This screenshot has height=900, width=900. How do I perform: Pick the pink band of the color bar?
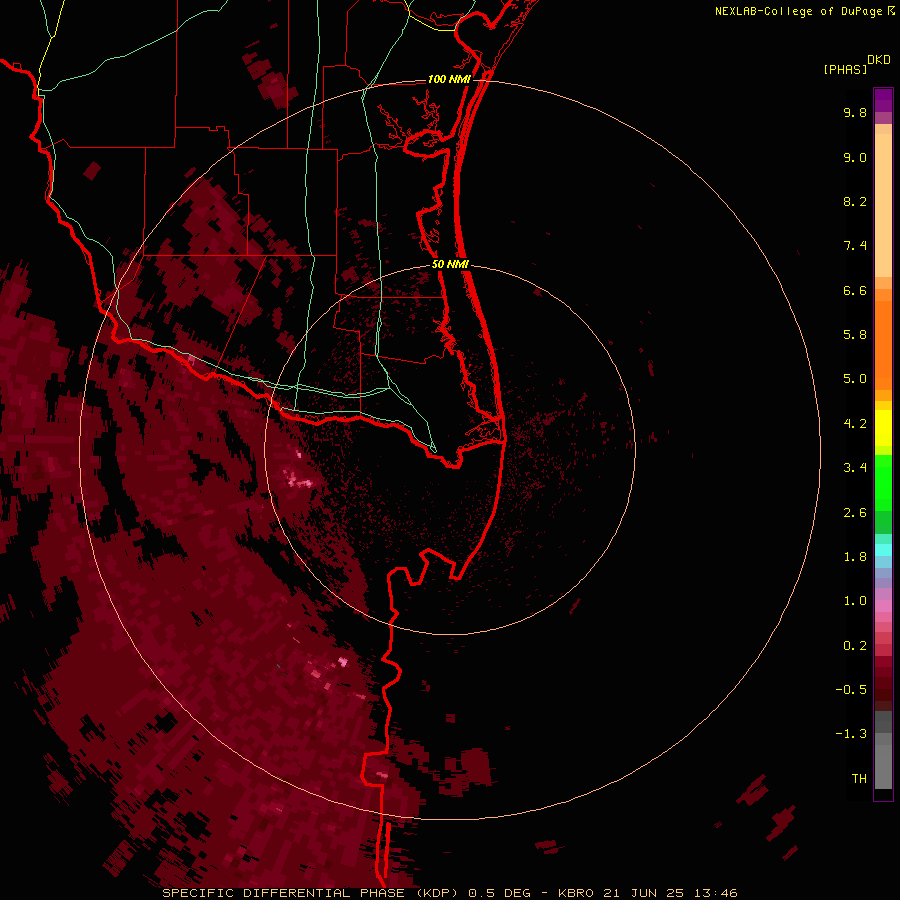click(x=883, y=606)
